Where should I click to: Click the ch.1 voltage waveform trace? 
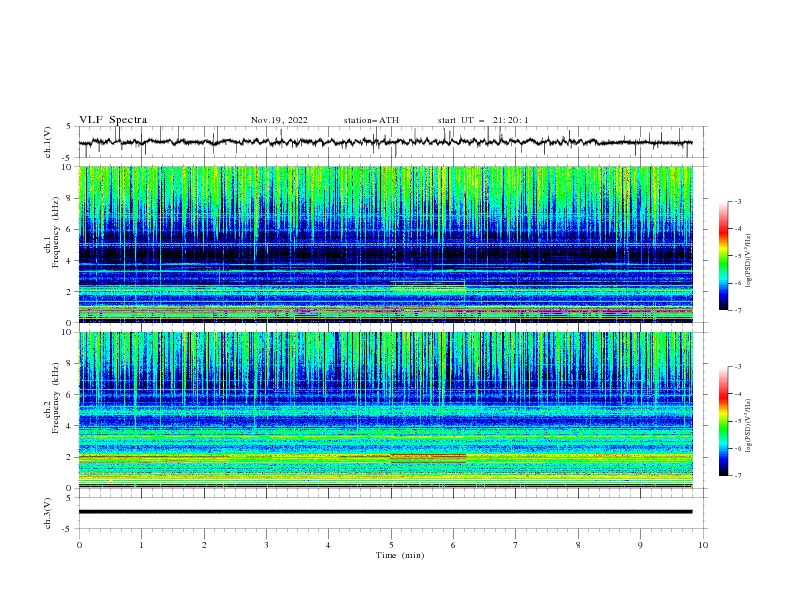point(385,142)
